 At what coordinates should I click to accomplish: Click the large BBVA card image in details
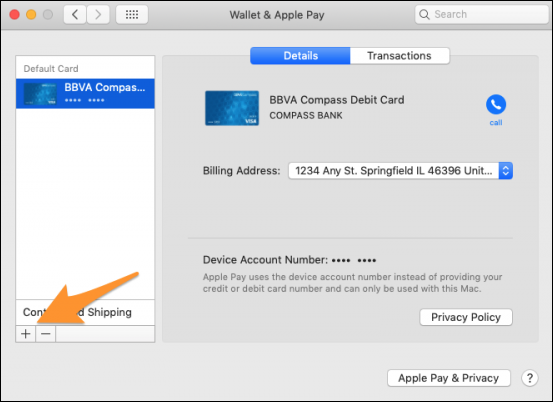(232, 108)
